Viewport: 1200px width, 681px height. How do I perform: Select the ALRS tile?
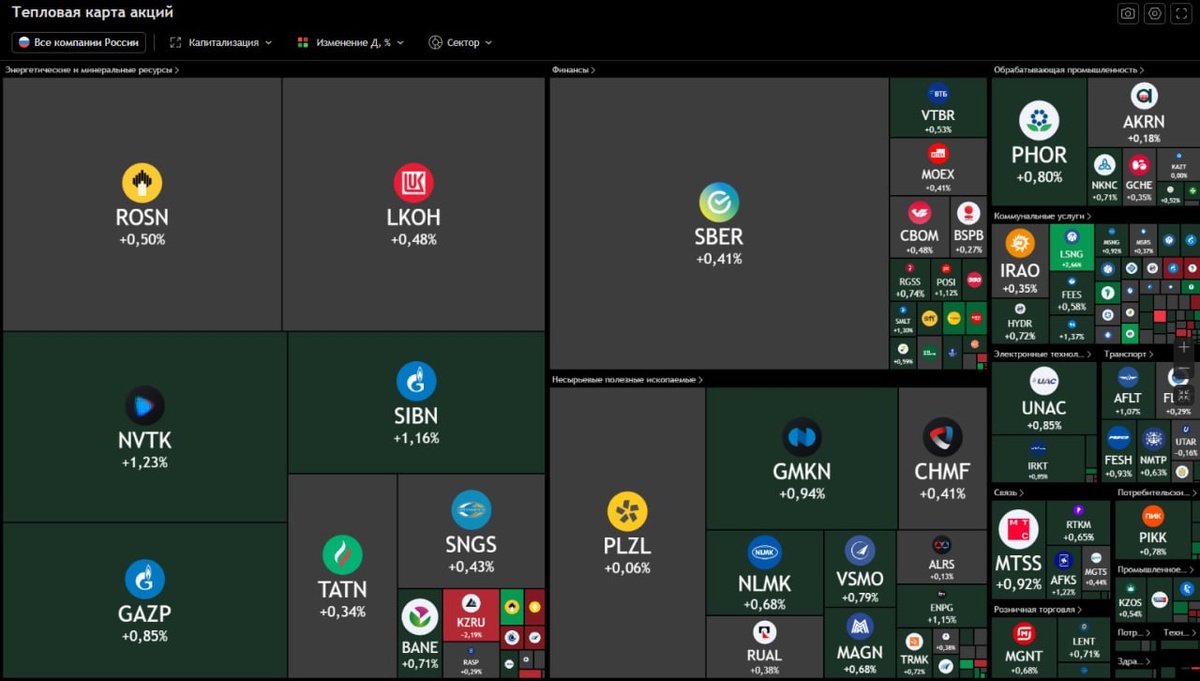[x=941, y=557]
